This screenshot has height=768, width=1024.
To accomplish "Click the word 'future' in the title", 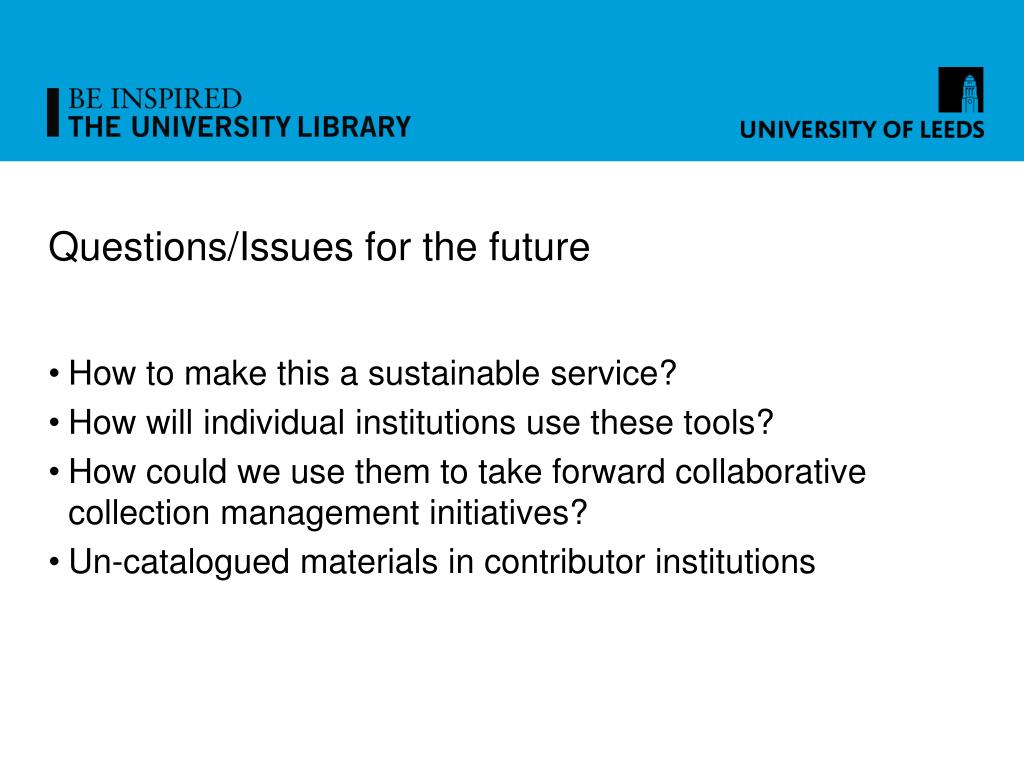I will [539, 248].
